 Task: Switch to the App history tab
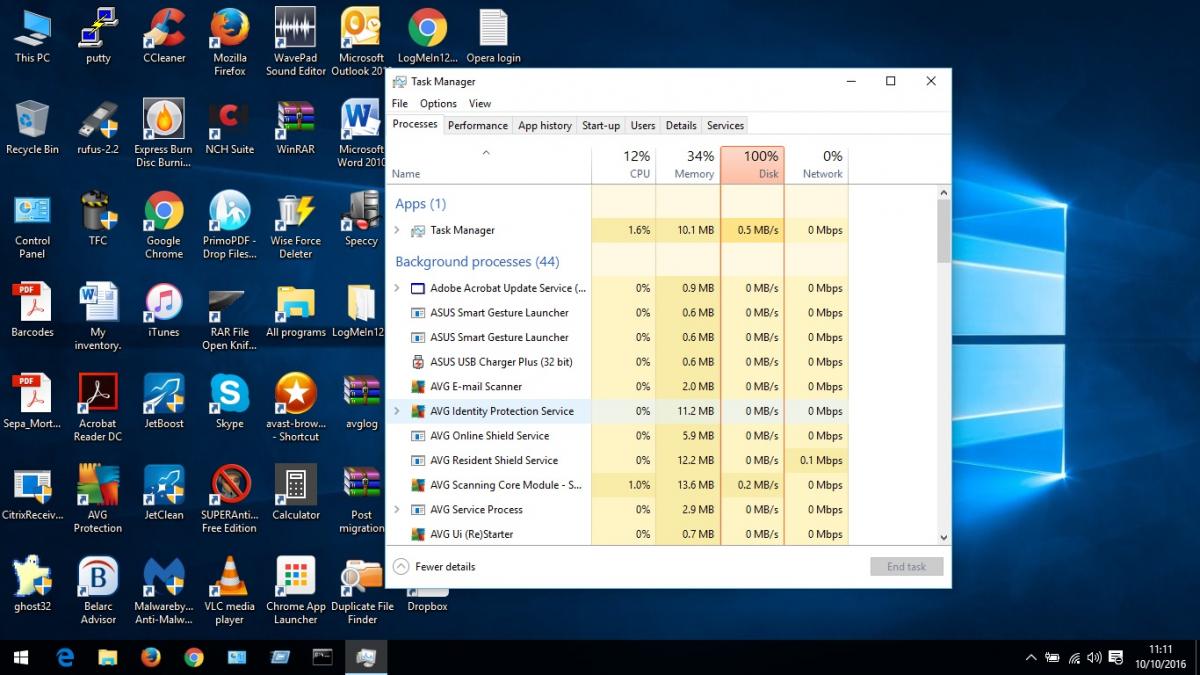click(x=544, y=126)
